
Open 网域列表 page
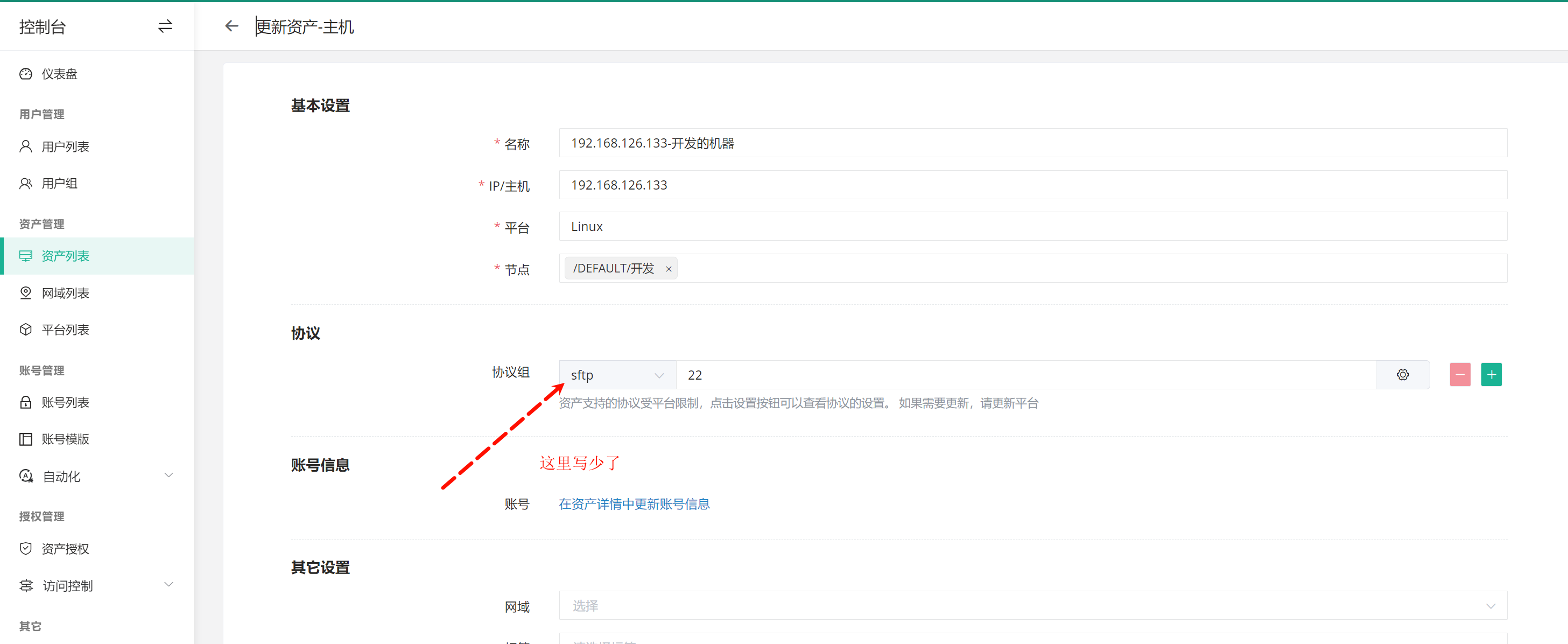click(x=65, y=293)
